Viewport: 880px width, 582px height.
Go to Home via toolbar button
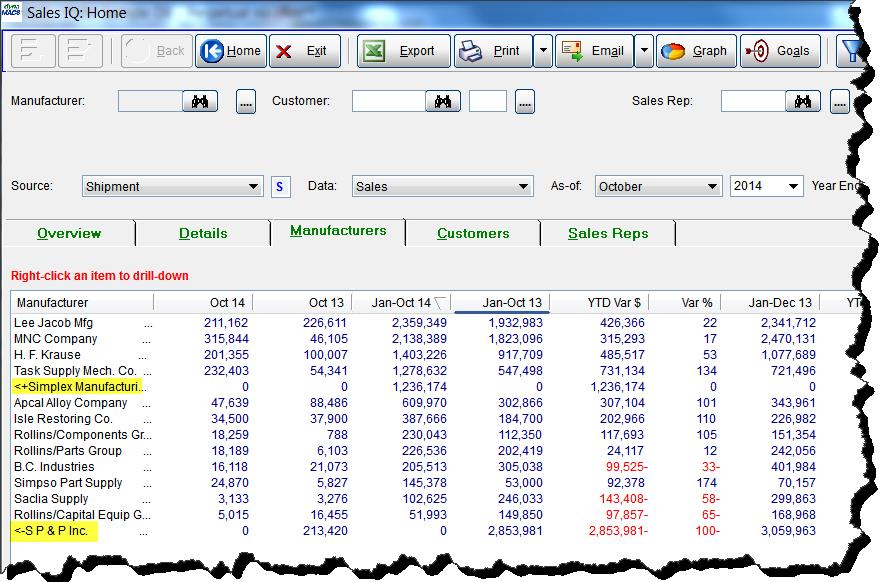pos(231,51)
